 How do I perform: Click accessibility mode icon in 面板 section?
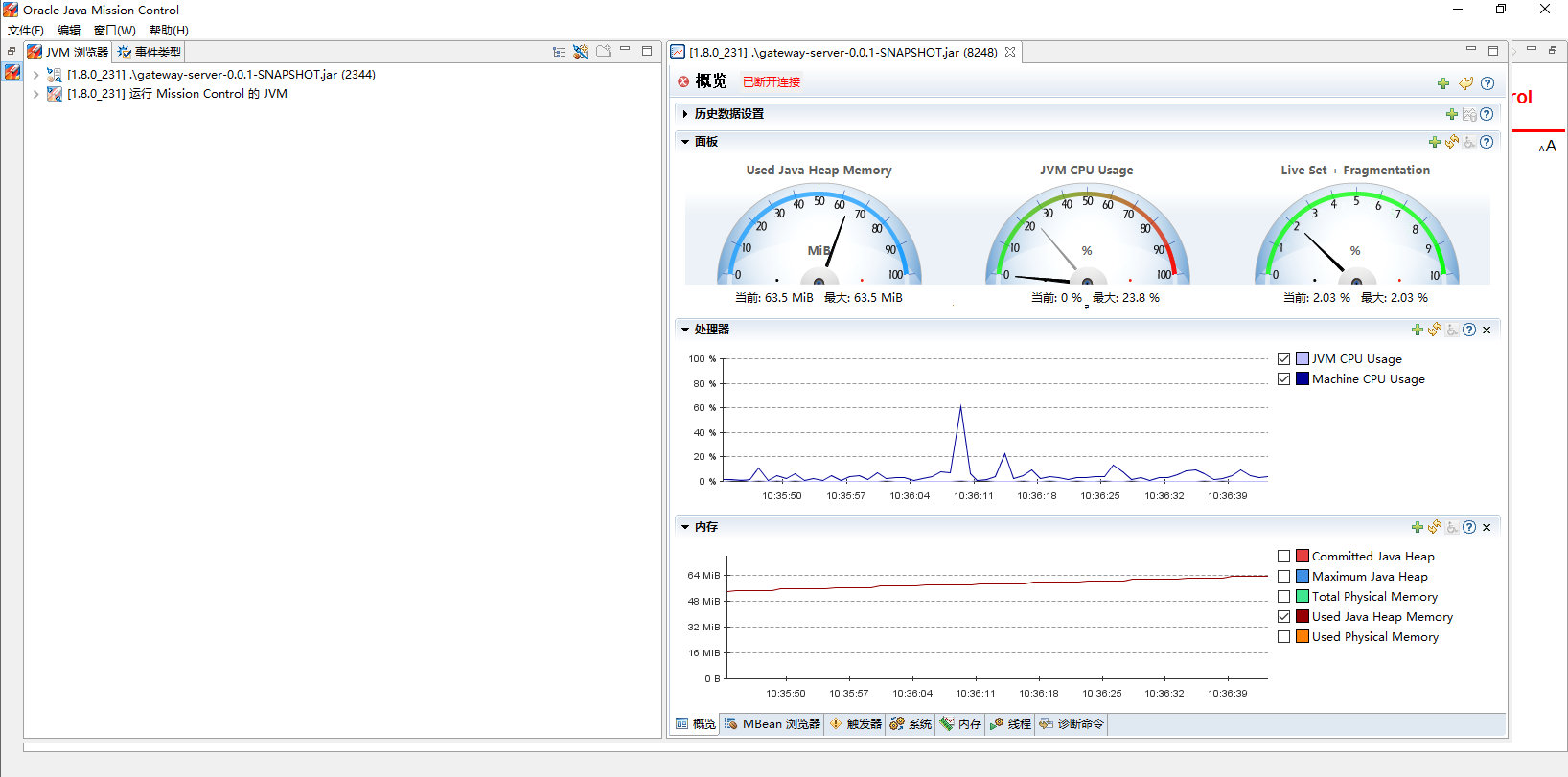pos(1469,142)
